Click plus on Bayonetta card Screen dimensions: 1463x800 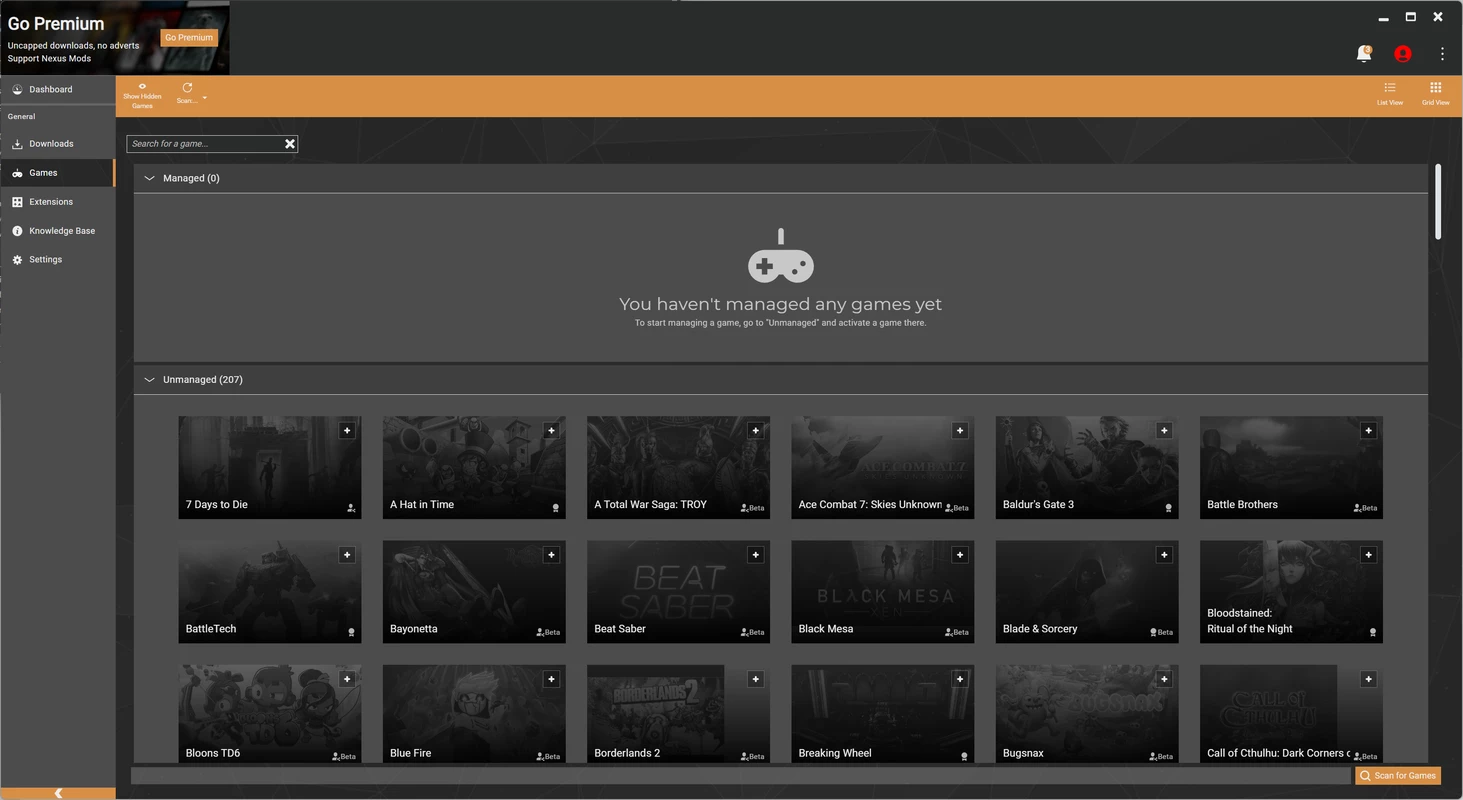pos(551,555)
